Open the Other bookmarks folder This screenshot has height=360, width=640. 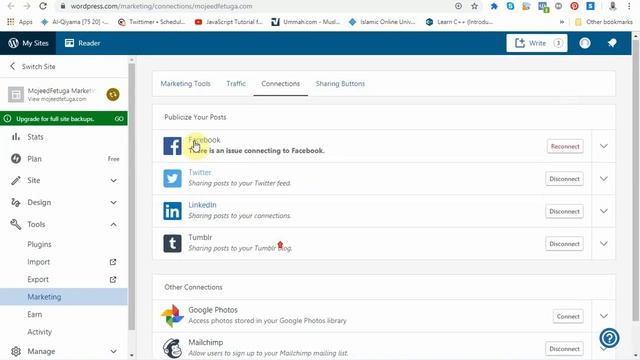tap(603, 22)
